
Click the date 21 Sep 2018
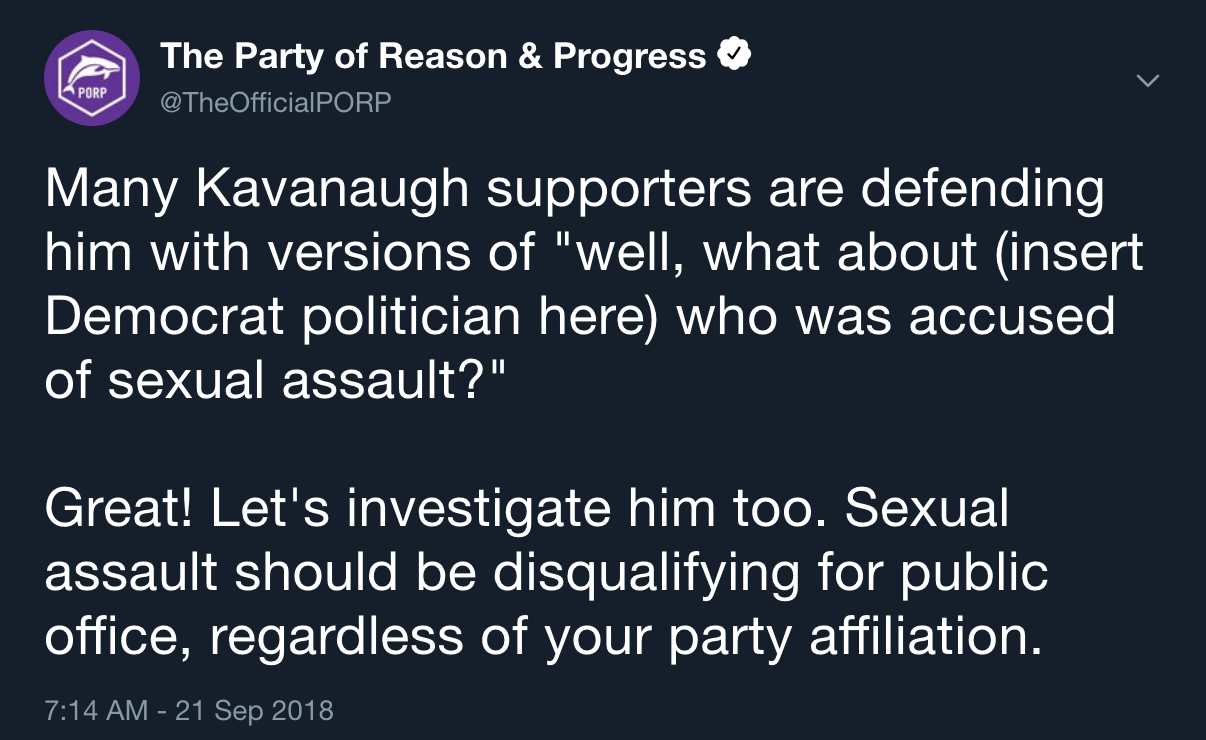click(x=254, y=711)
